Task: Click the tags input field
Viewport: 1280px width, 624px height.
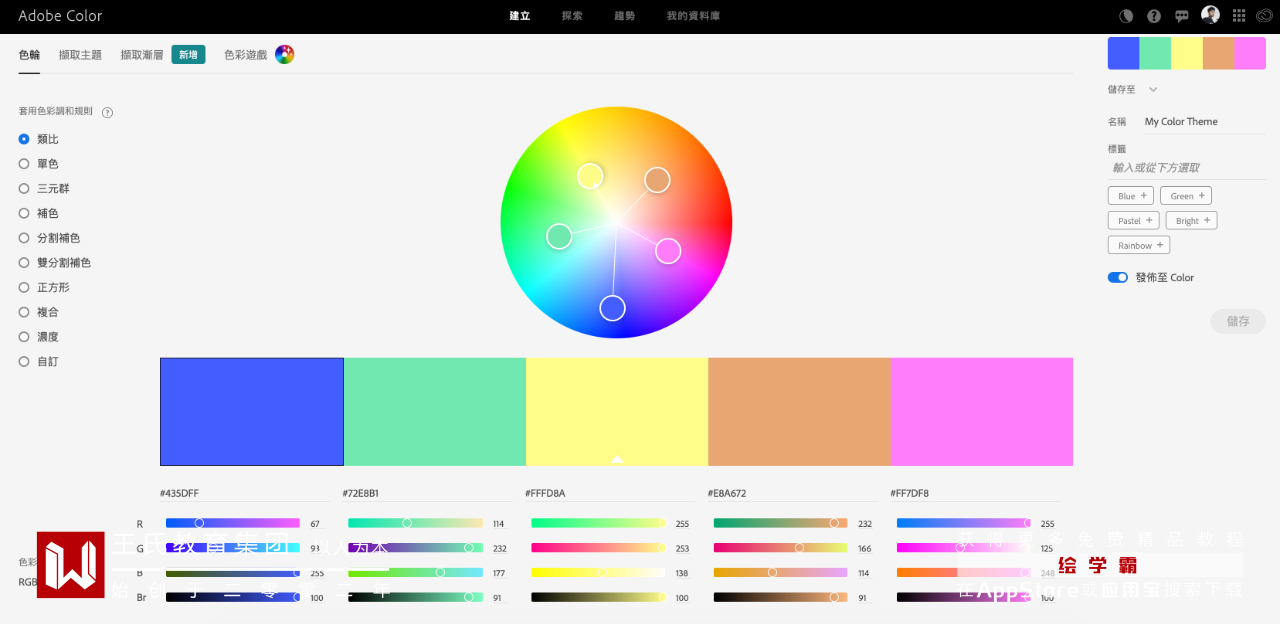Action: coord(1187,168)
